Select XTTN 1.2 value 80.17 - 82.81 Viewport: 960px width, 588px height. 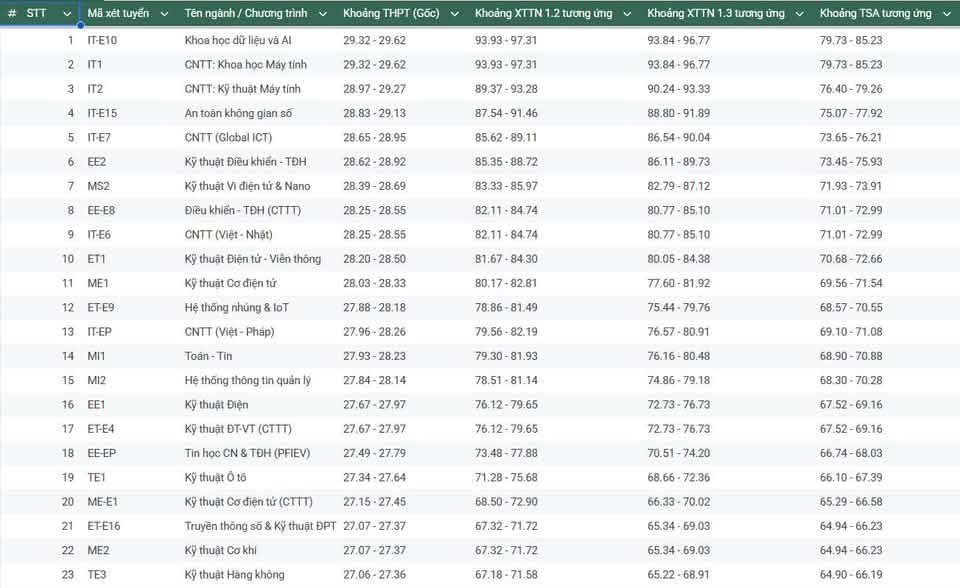click(x=506, y=283)
